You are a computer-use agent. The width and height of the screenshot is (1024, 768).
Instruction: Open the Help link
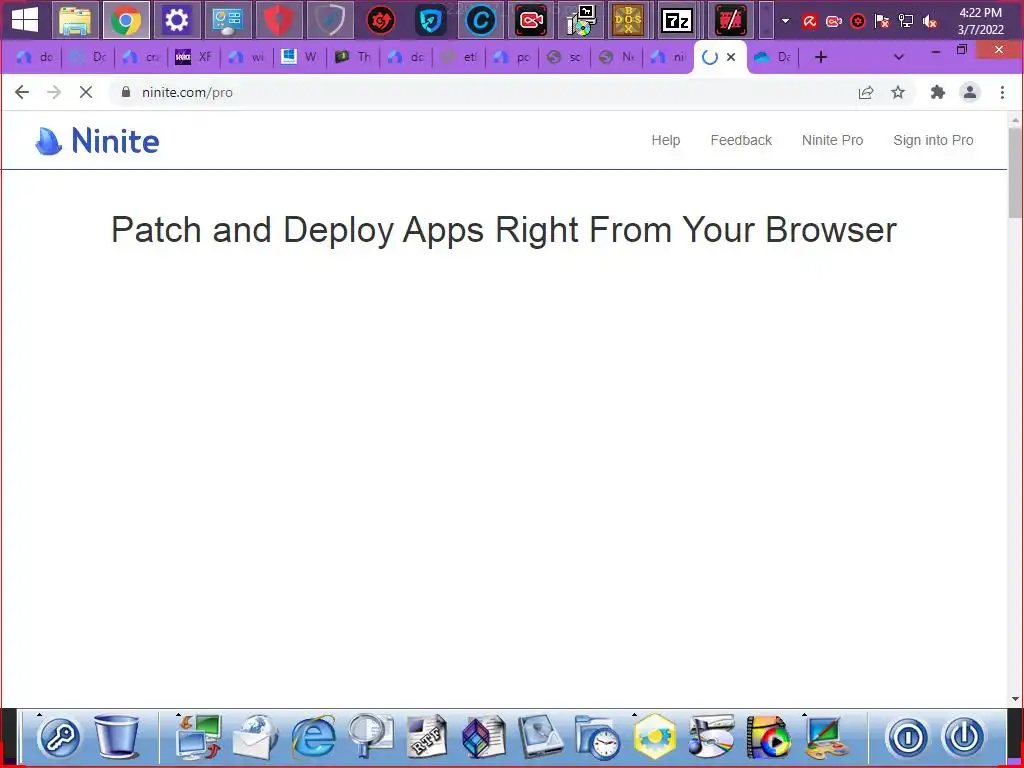(665, 140)
